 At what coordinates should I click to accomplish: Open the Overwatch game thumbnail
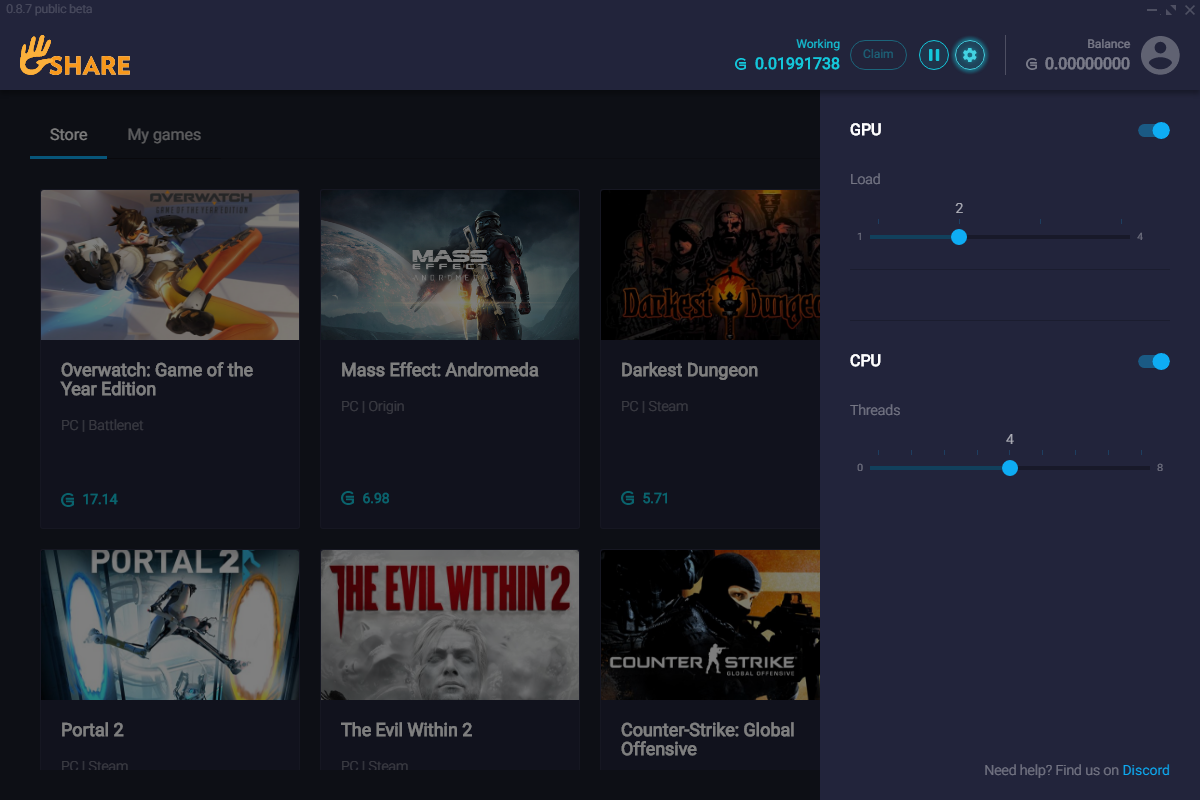point(170,265)
